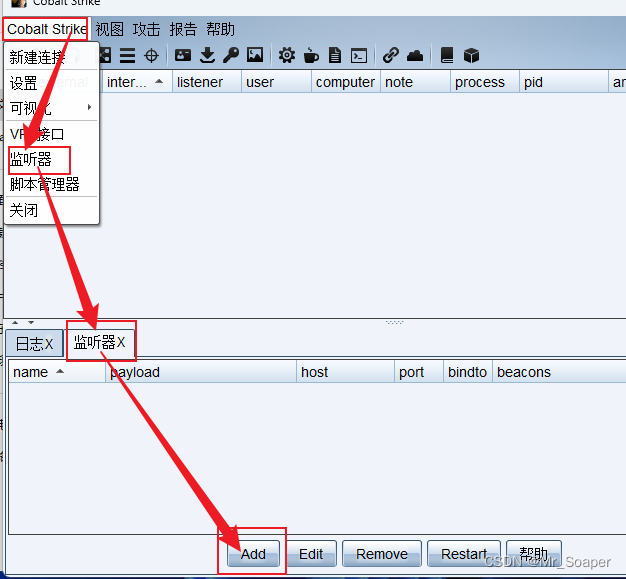Image resolution: width=626 pixels, height=579 pixels.
Task: Open the 攻击 menu
Action: (x=147, y=29)
